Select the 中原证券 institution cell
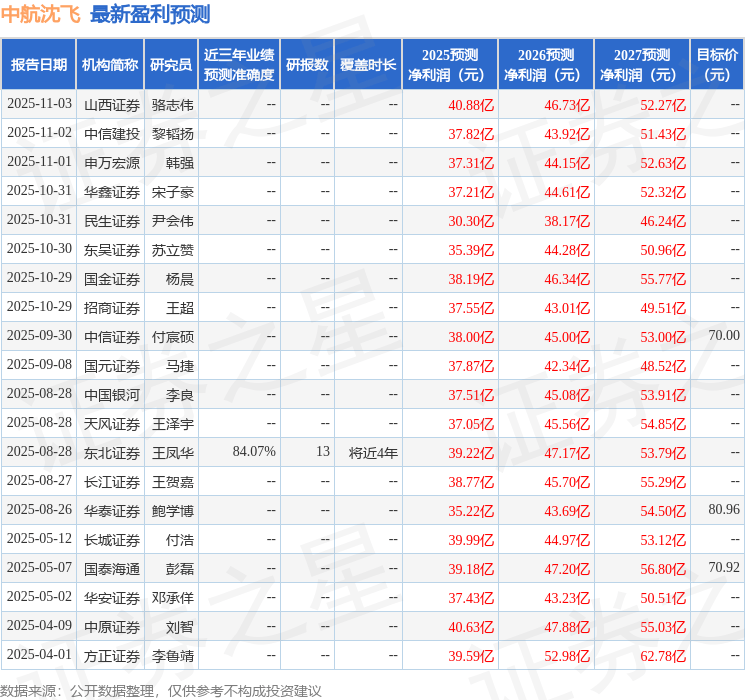The height and width of the screenshot is (700, 745). [112, 627]
